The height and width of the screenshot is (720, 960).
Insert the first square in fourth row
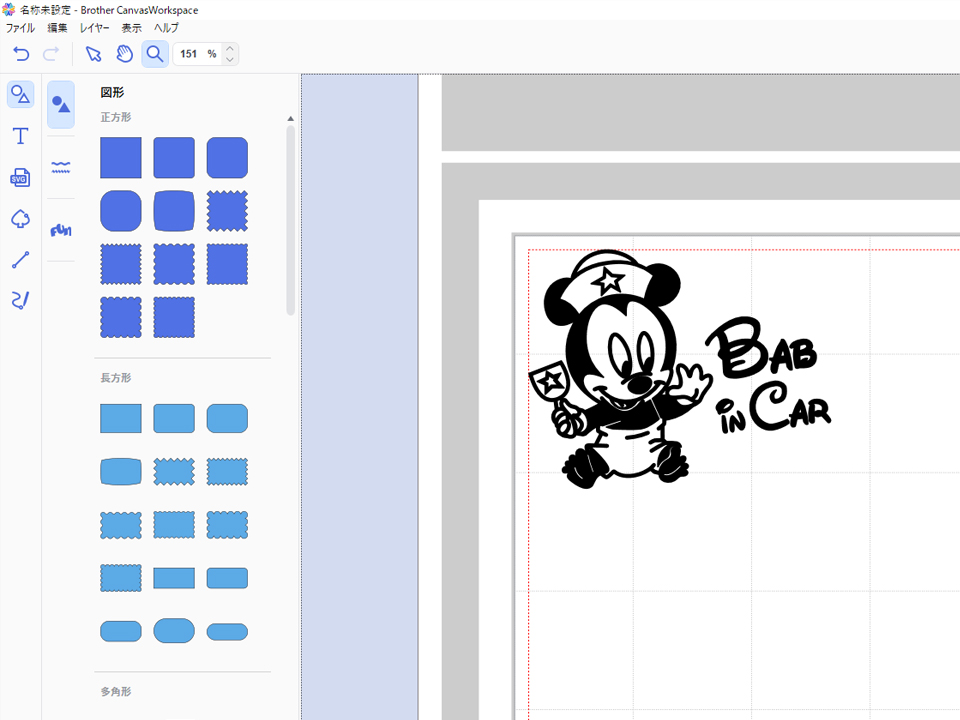[121, 317]
